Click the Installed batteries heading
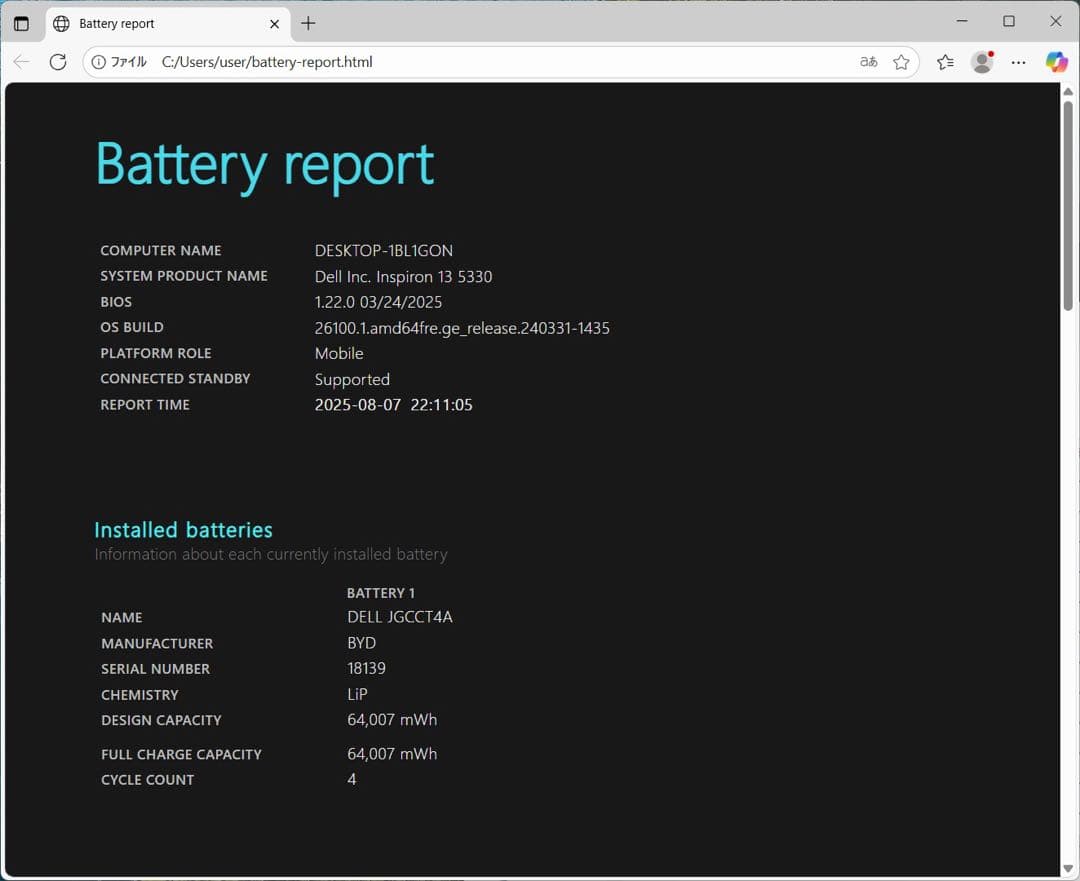1080x881 pixels. click(x=183, y=529)
